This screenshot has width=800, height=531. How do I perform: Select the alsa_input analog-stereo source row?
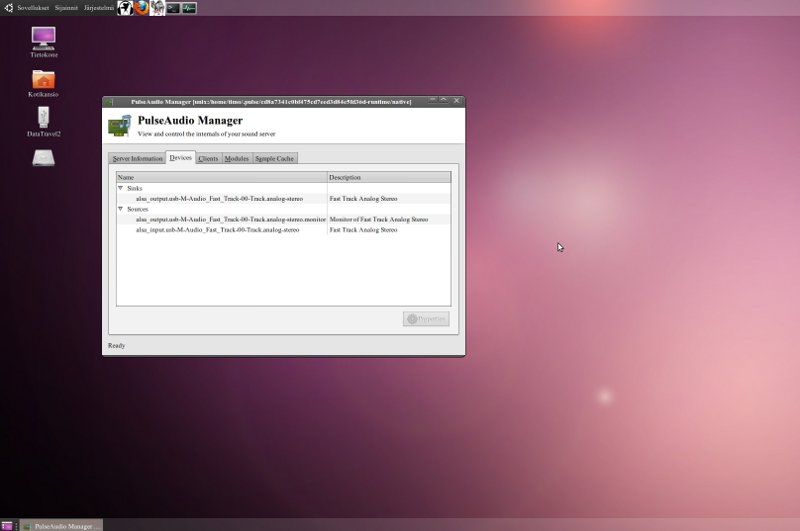[x=283, y=230]
